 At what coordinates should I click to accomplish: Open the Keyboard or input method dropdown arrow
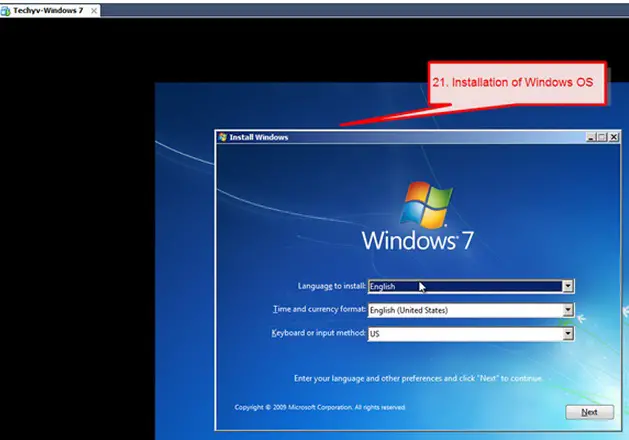(568, 334)
